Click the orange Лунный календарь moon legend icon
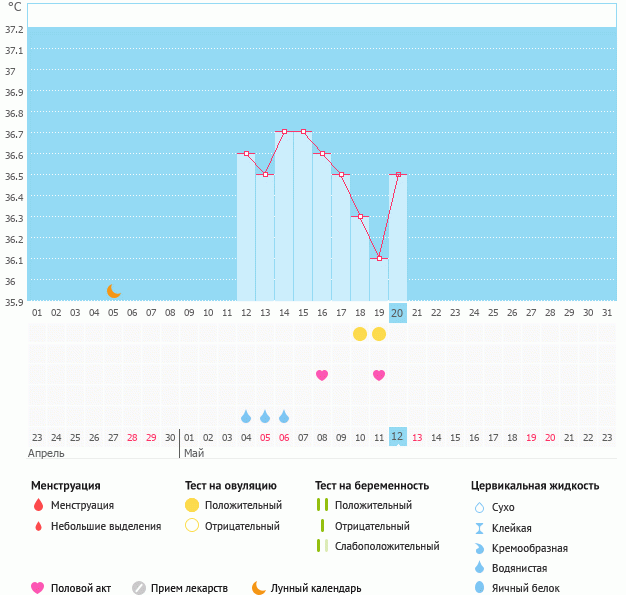 tap(259, 588)
